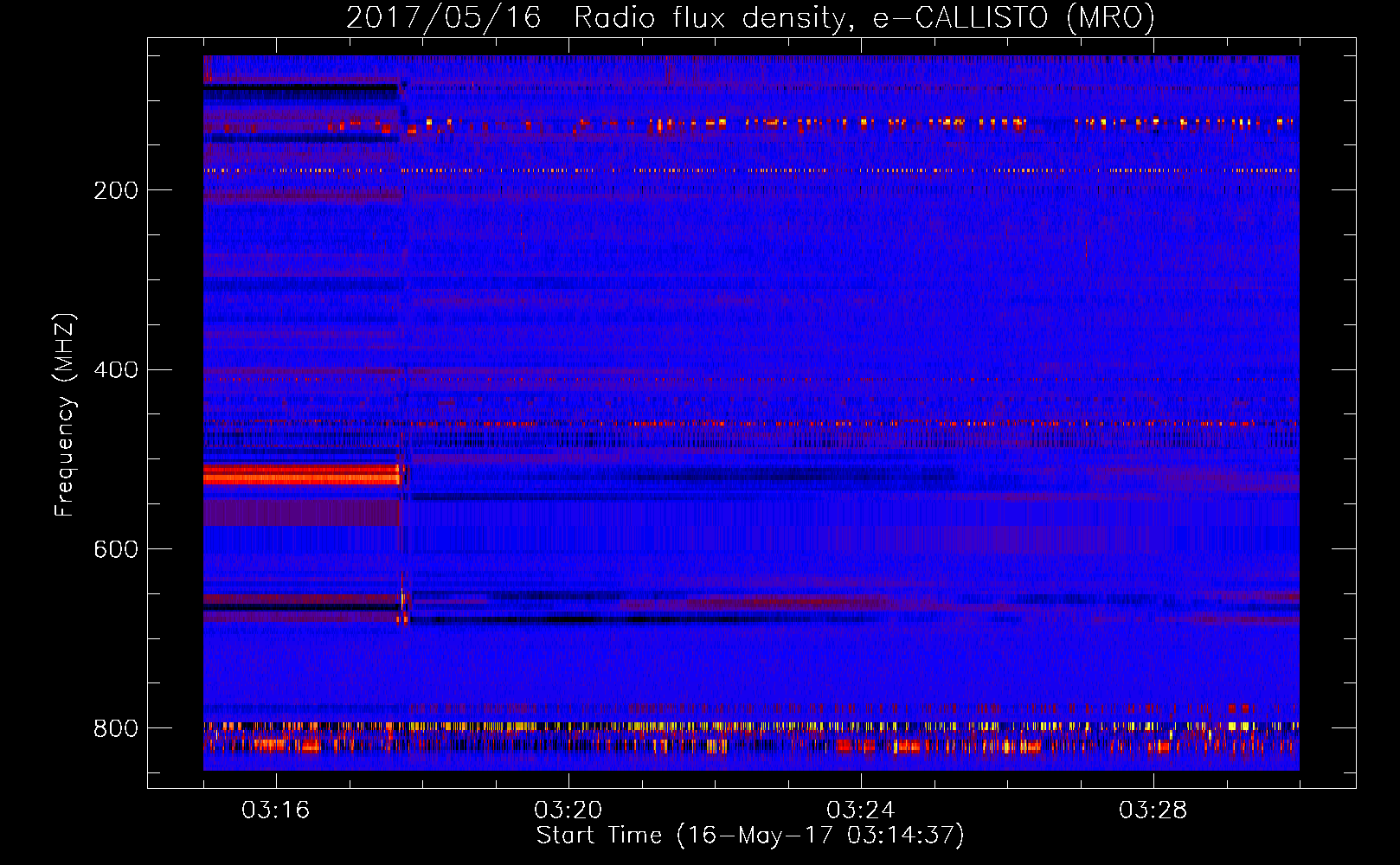Click the 600 frequency tick label

point(116,550)
